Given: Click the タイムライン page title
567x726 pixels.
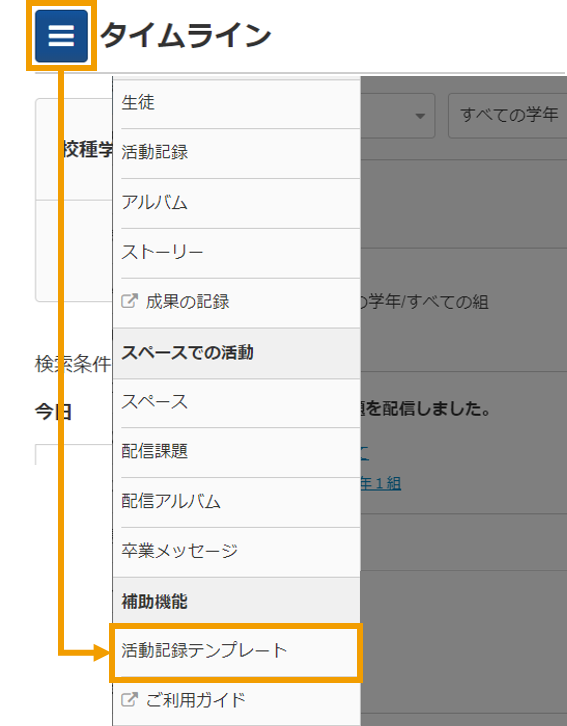Looking at the screenshot, I should click(x=185, y=36).
